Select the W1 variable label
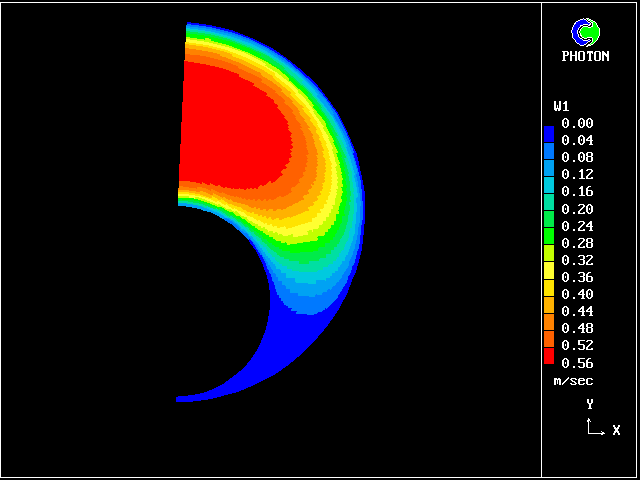This screenshot has height=480, width=640. pyautogui.click(x=561, y=106)
